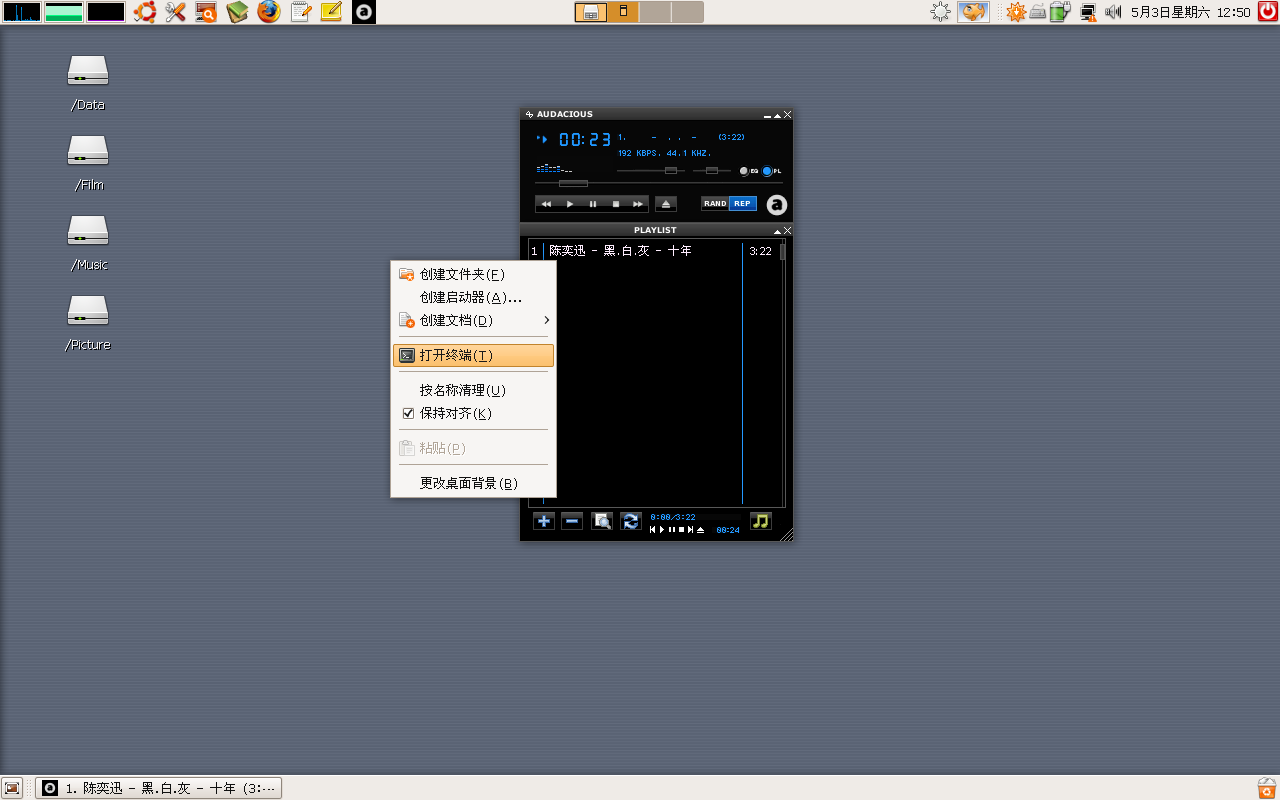
Task: Uncheck the 保持对齐(K) checkbox
Action: [408, 413]
